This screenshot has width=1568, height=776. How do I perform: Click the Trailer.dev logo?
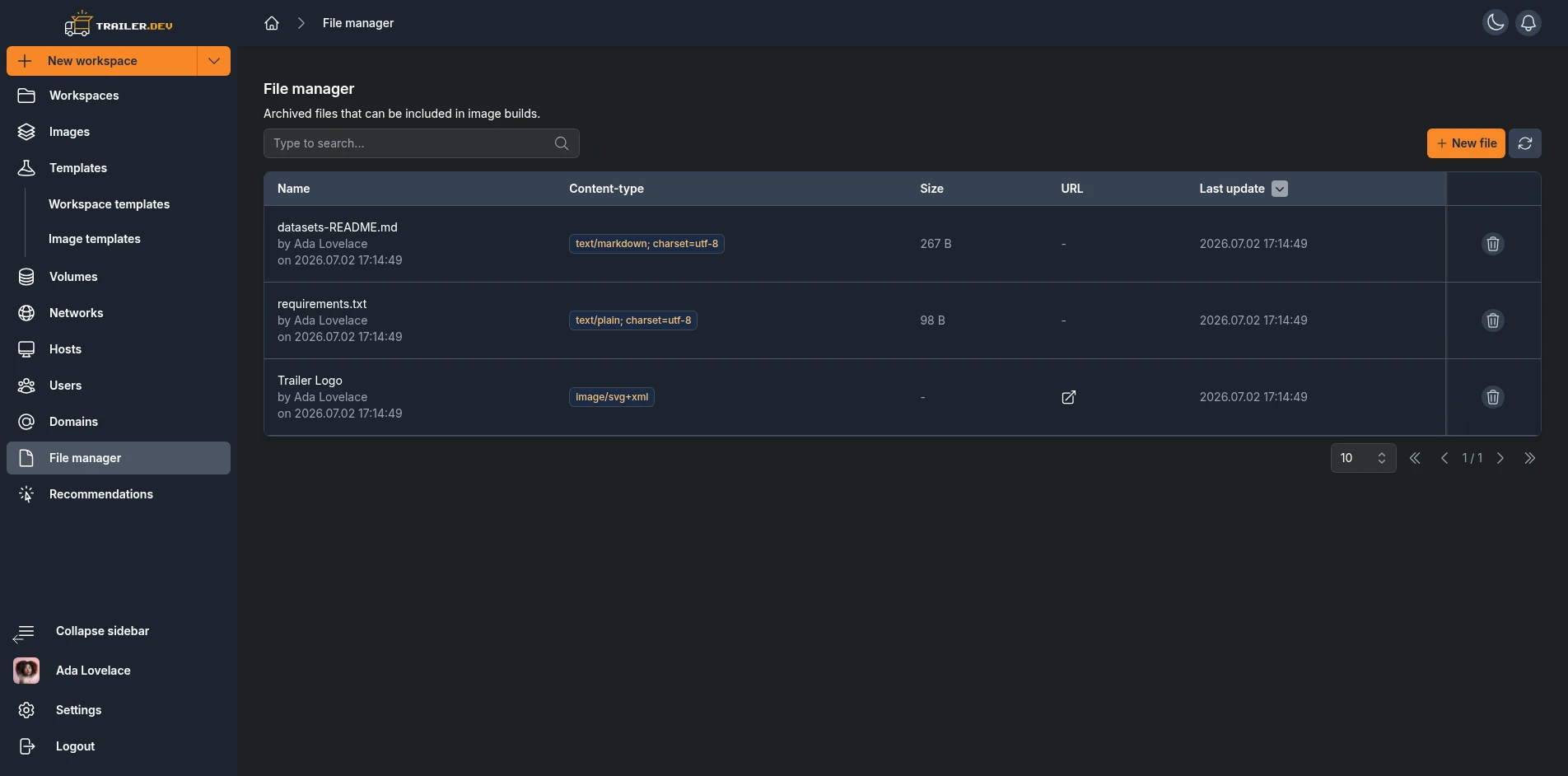click(x=119, y=24)
